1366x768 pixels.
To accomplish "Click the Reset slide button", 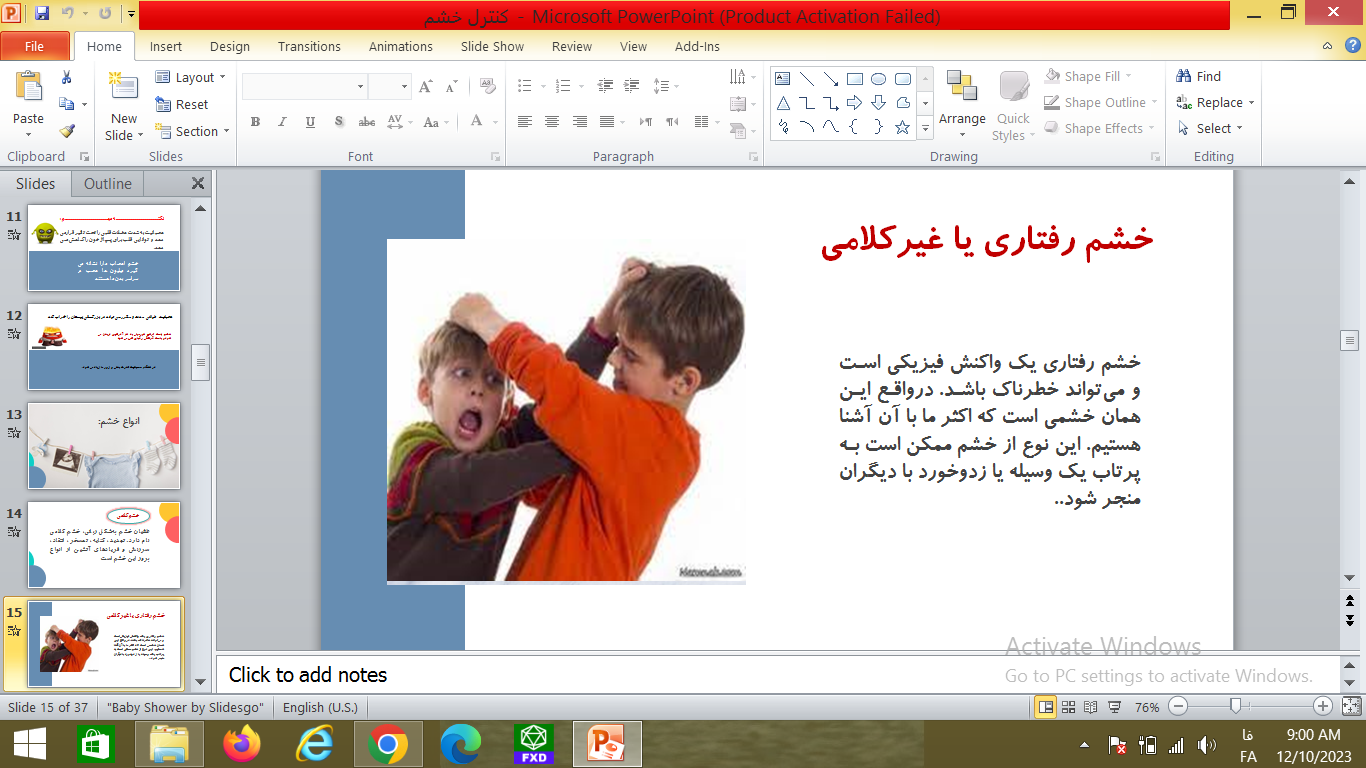I will coord(182,104).
